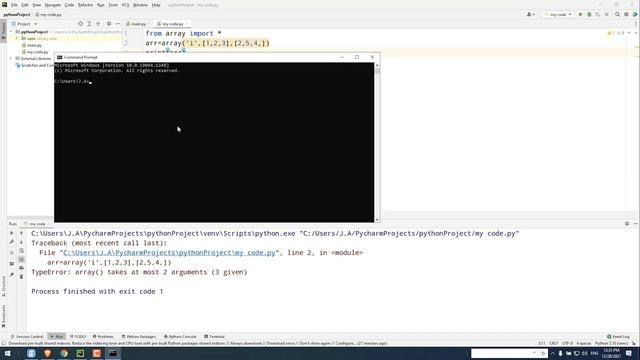Switch to main.py editor tab
This screenshot has width=640, height=360.
click(137, 24)
